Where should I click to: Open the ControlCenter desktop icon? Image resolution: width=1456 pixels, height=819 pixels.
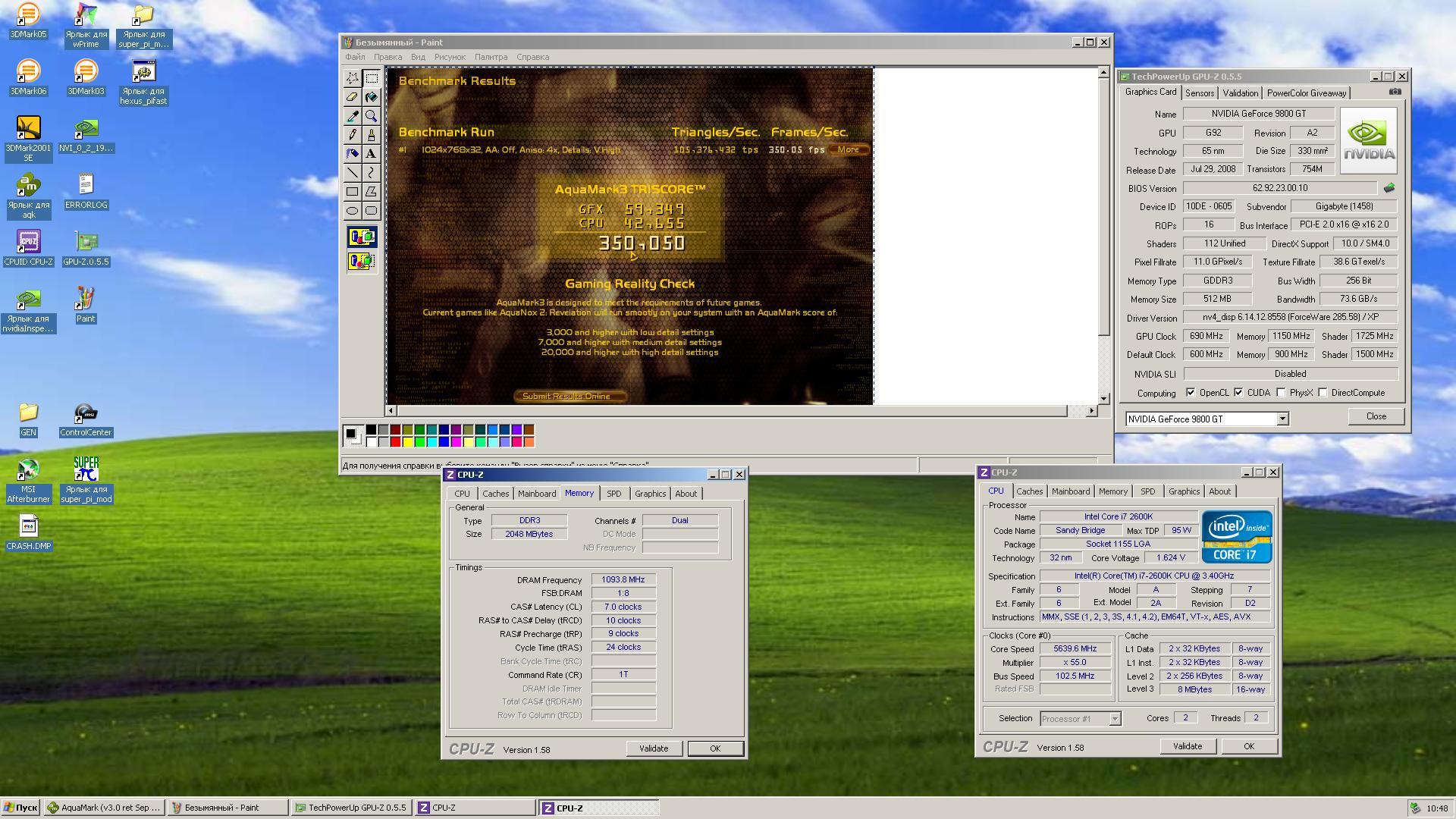click(x=86, y=419)
